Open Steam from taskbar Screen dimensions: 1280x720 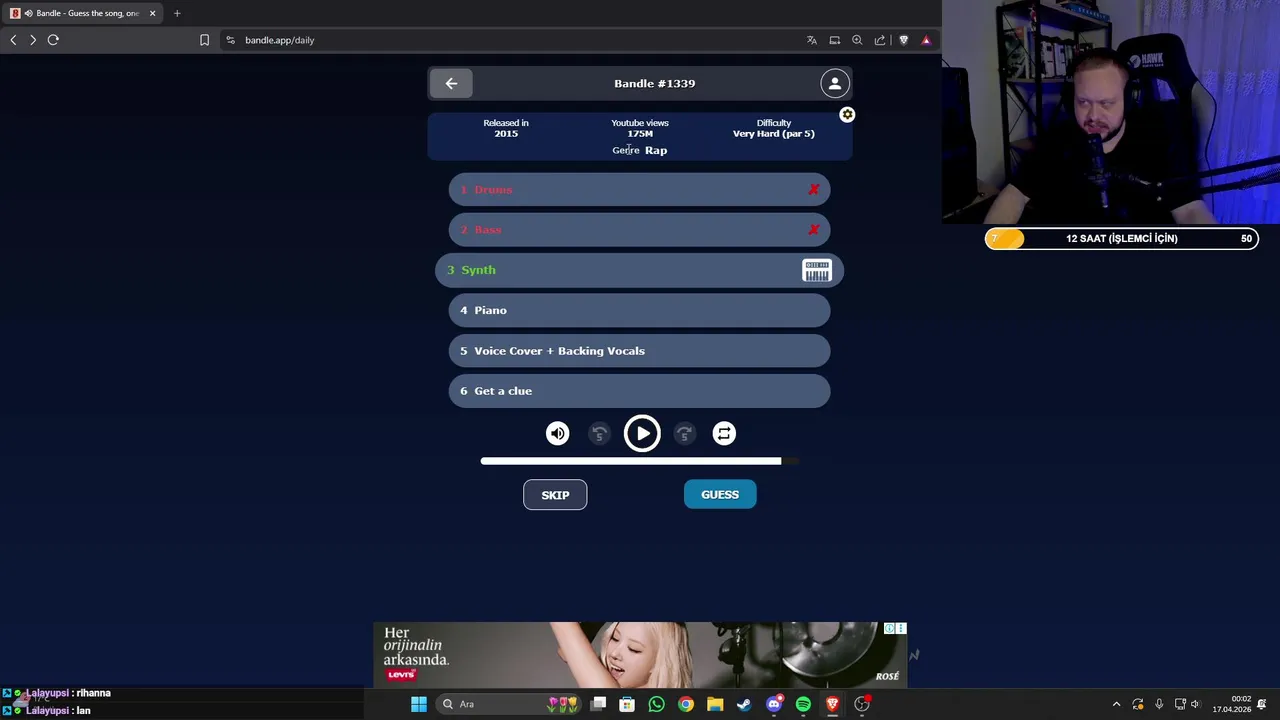tap(744, 704)
